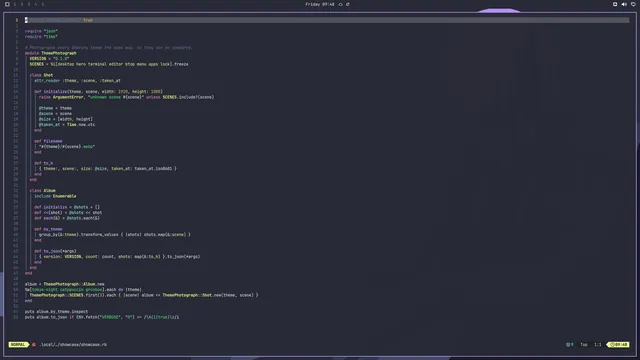Click 'def to_json(*args)' method line

tap(55, 251)
